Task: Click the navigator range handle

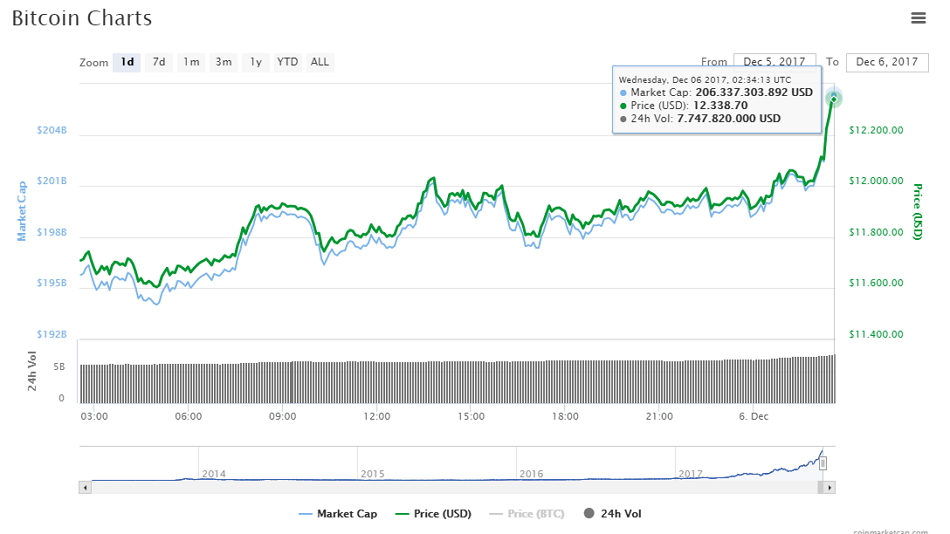Action: (x=823, y=464)
